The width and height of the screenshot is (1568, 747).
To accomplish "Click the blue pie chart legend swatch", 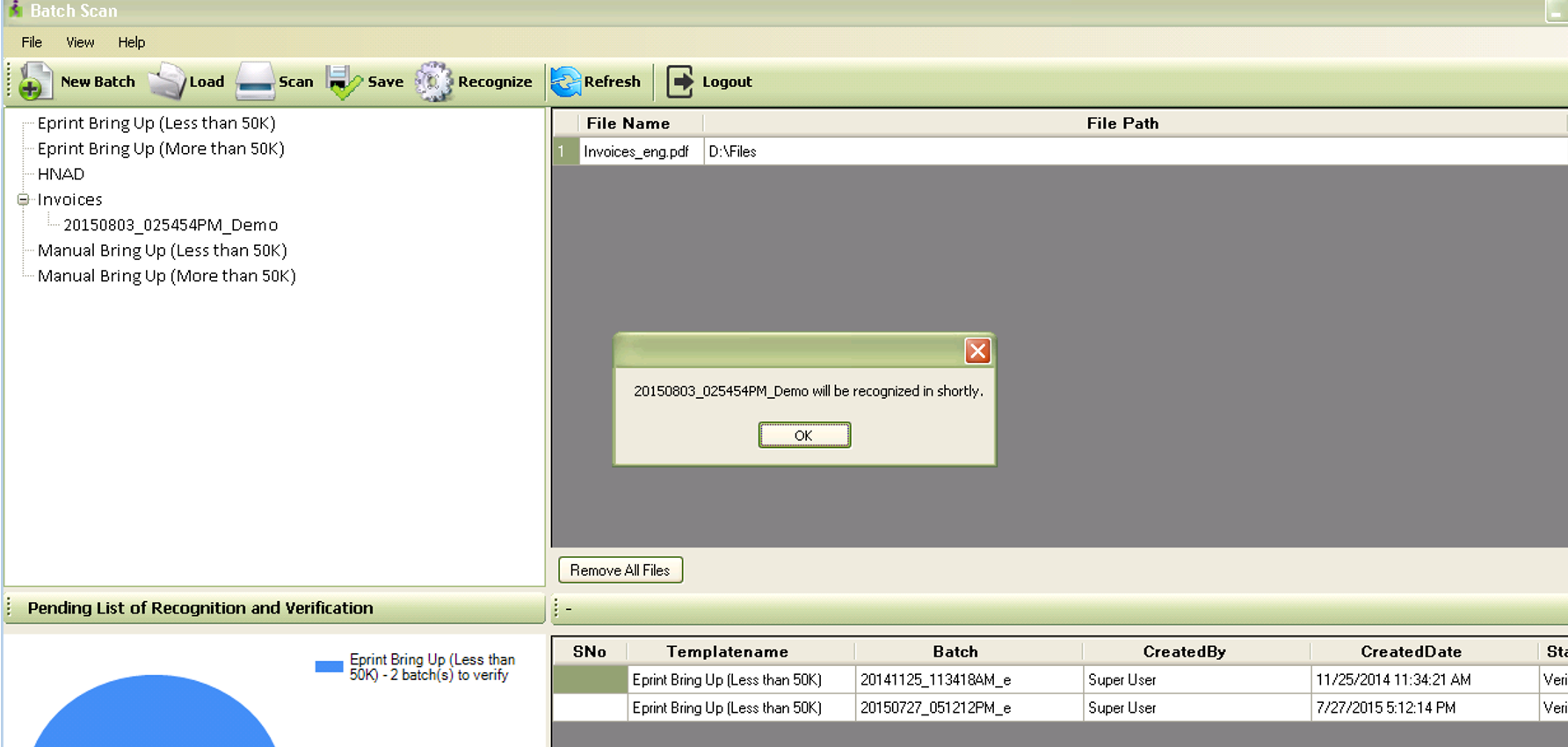I will pyautogui.click(x=329, y=667).
